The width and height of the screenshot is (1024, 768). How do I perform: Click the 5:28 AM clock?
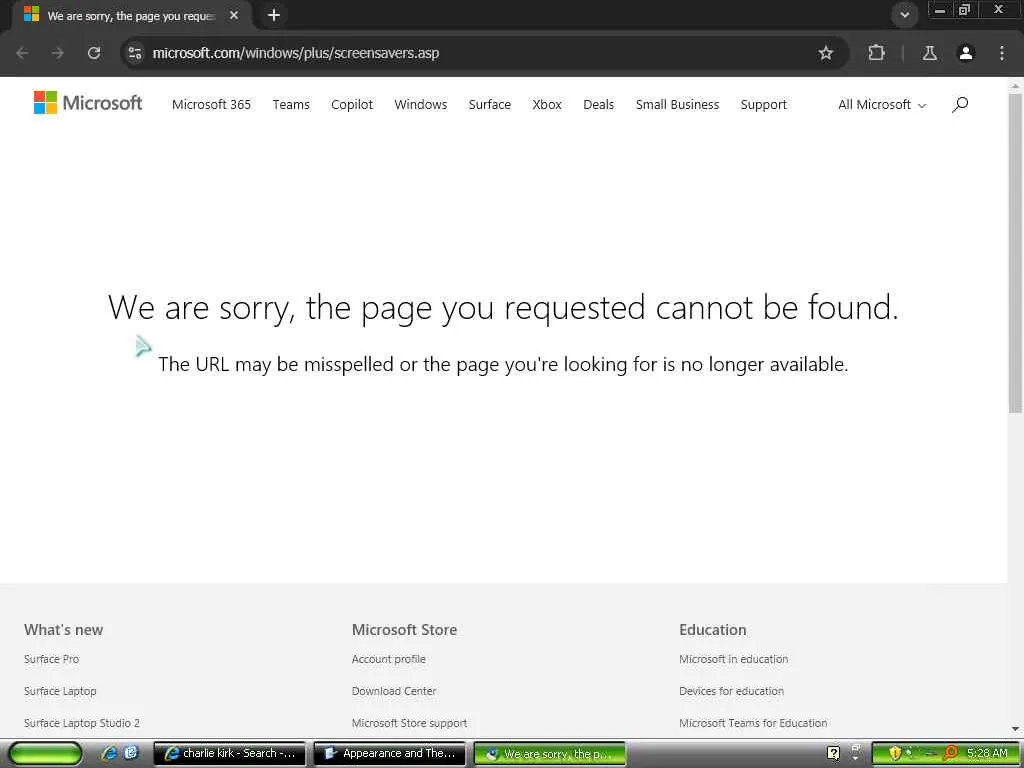tap(987, 753)
